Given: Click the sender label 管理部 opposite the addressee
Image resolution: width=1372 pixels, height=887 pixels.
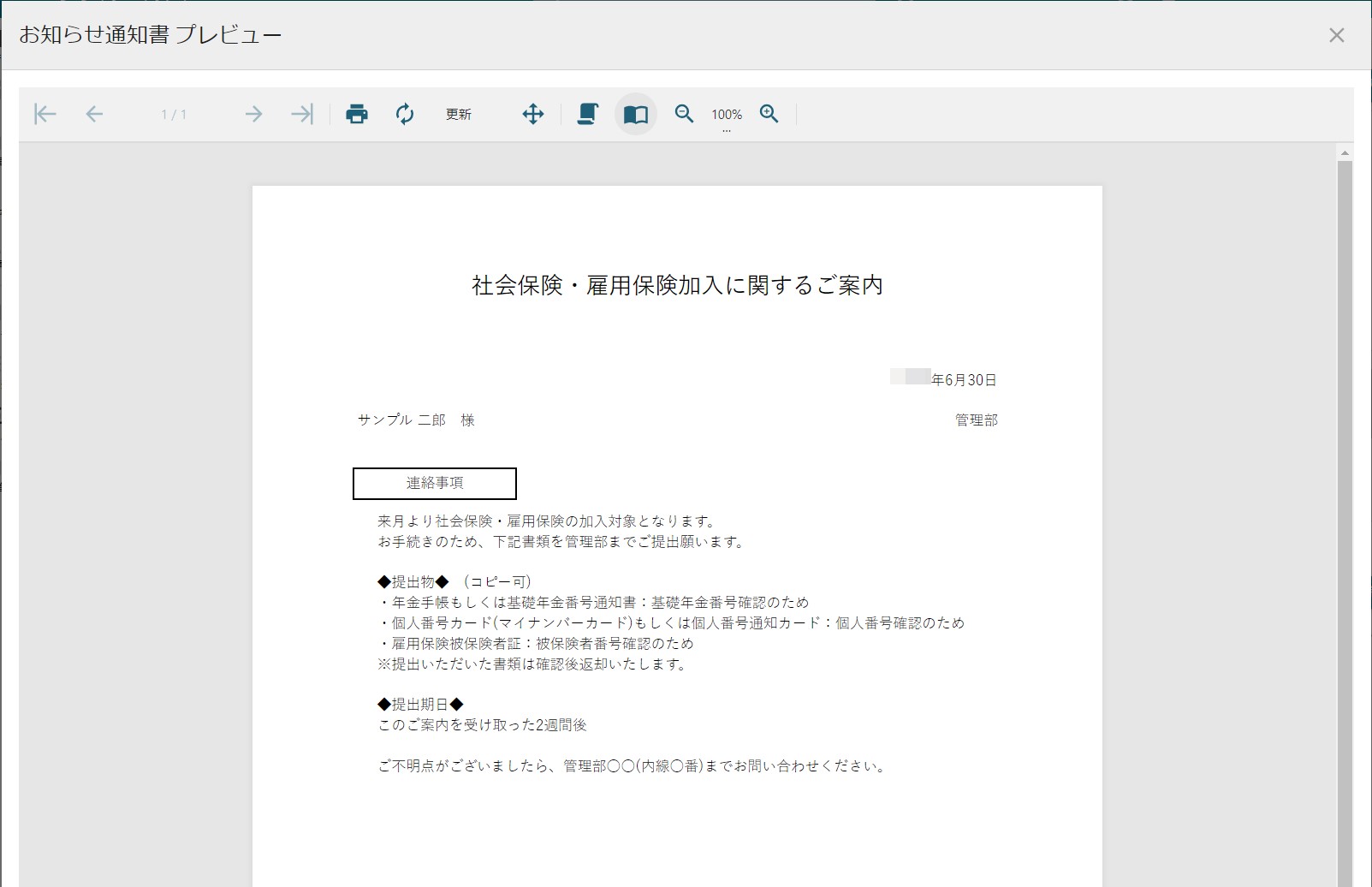Looking at the screenshot, I should click(x=977, y=420).
